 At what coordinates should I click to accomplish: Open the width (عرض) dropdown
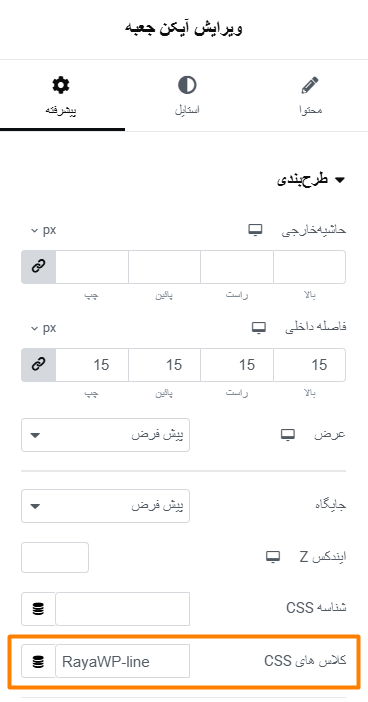(x=106, y=435)
